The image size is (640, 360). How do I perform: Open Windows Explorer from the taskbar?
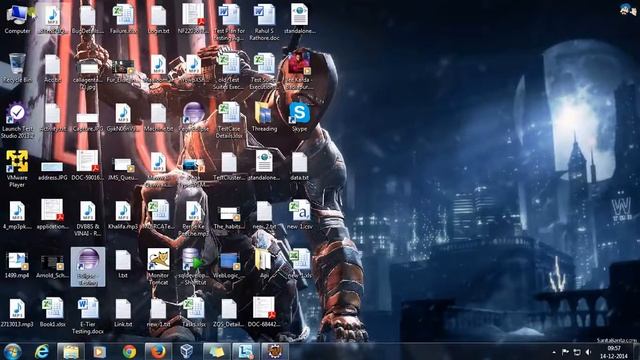pyautogui.click(x=71, y=351)
